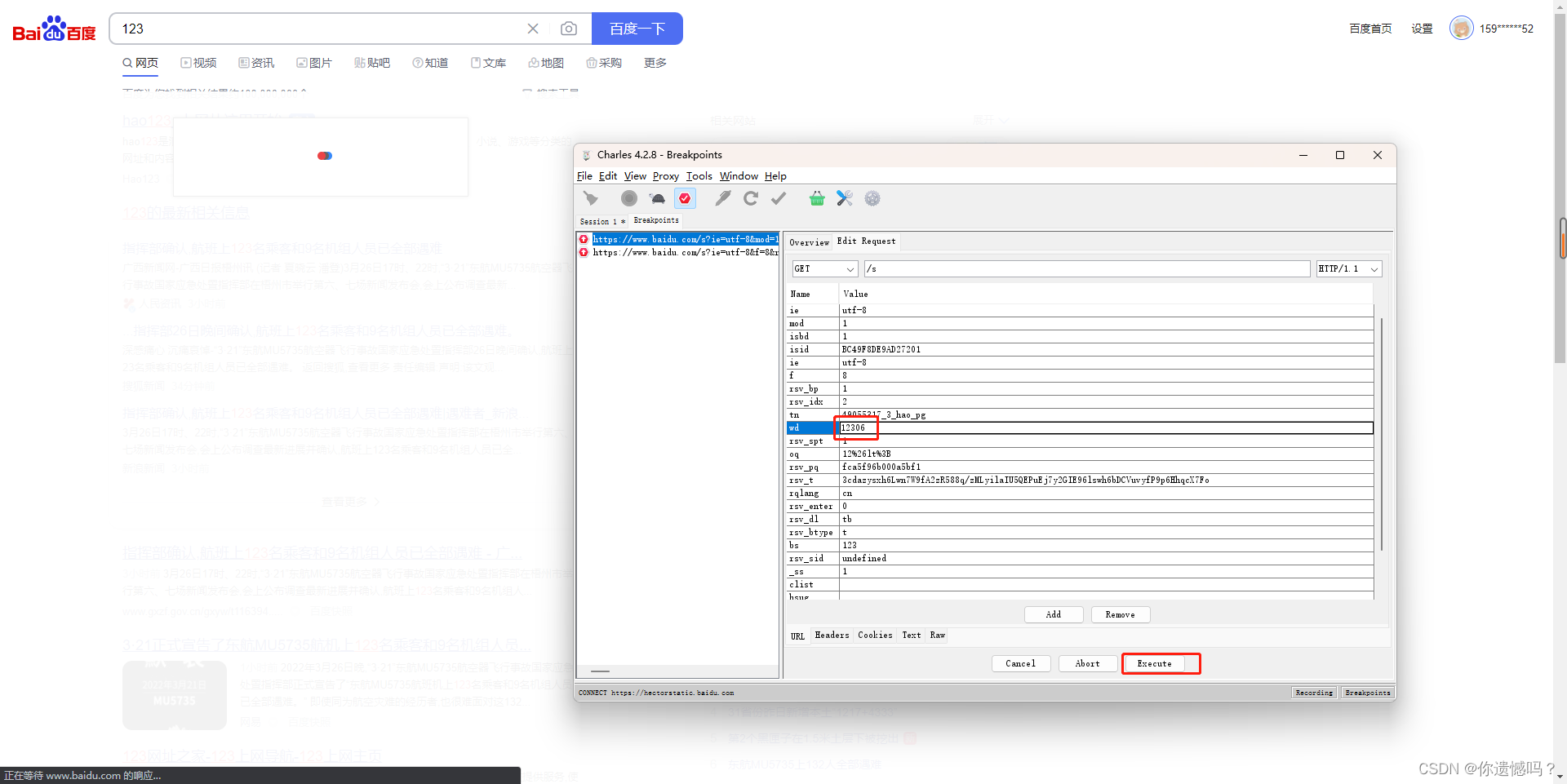Open the Tools wrench icon in Charles
This screenshot has width=1567, height=784.
point(845,198)
